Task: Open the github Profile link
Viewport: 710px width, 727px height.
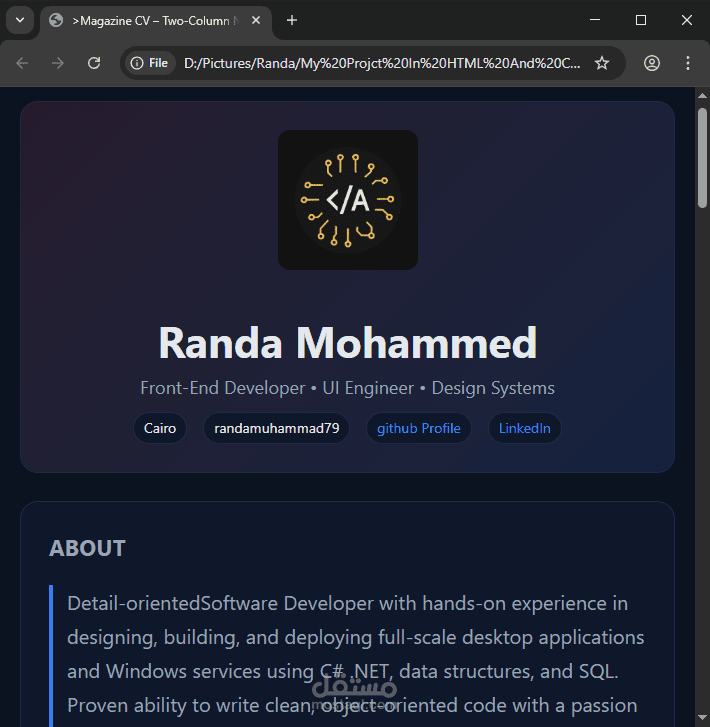Action: coord(419,428)
